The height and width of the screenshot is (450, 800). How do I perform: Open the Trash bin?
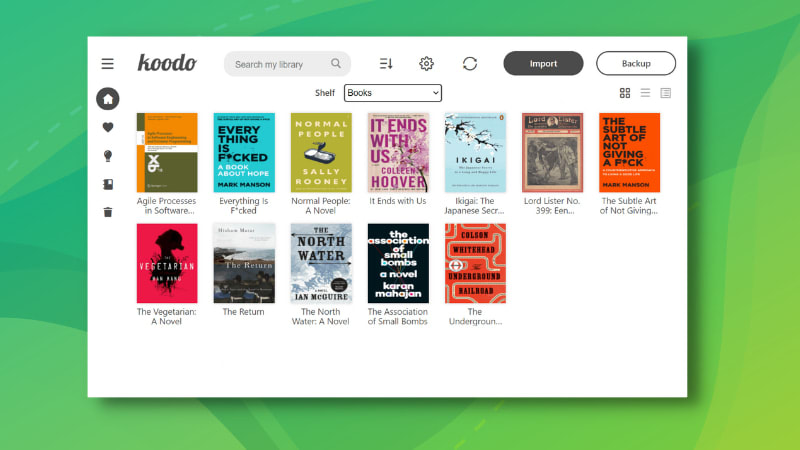(108, 212)
